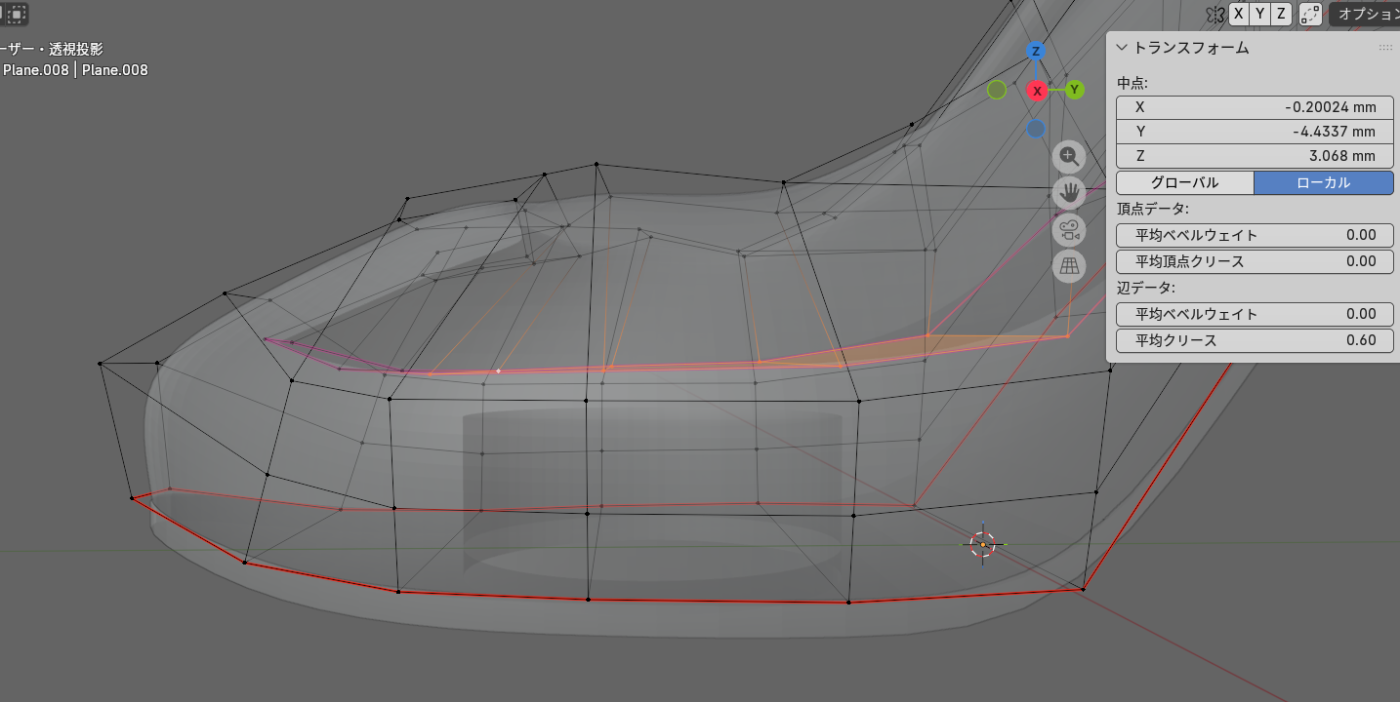Click the green Y axis on gizmo
Viewport: 1400px width, 702px height.
[x=1074, y=90]
